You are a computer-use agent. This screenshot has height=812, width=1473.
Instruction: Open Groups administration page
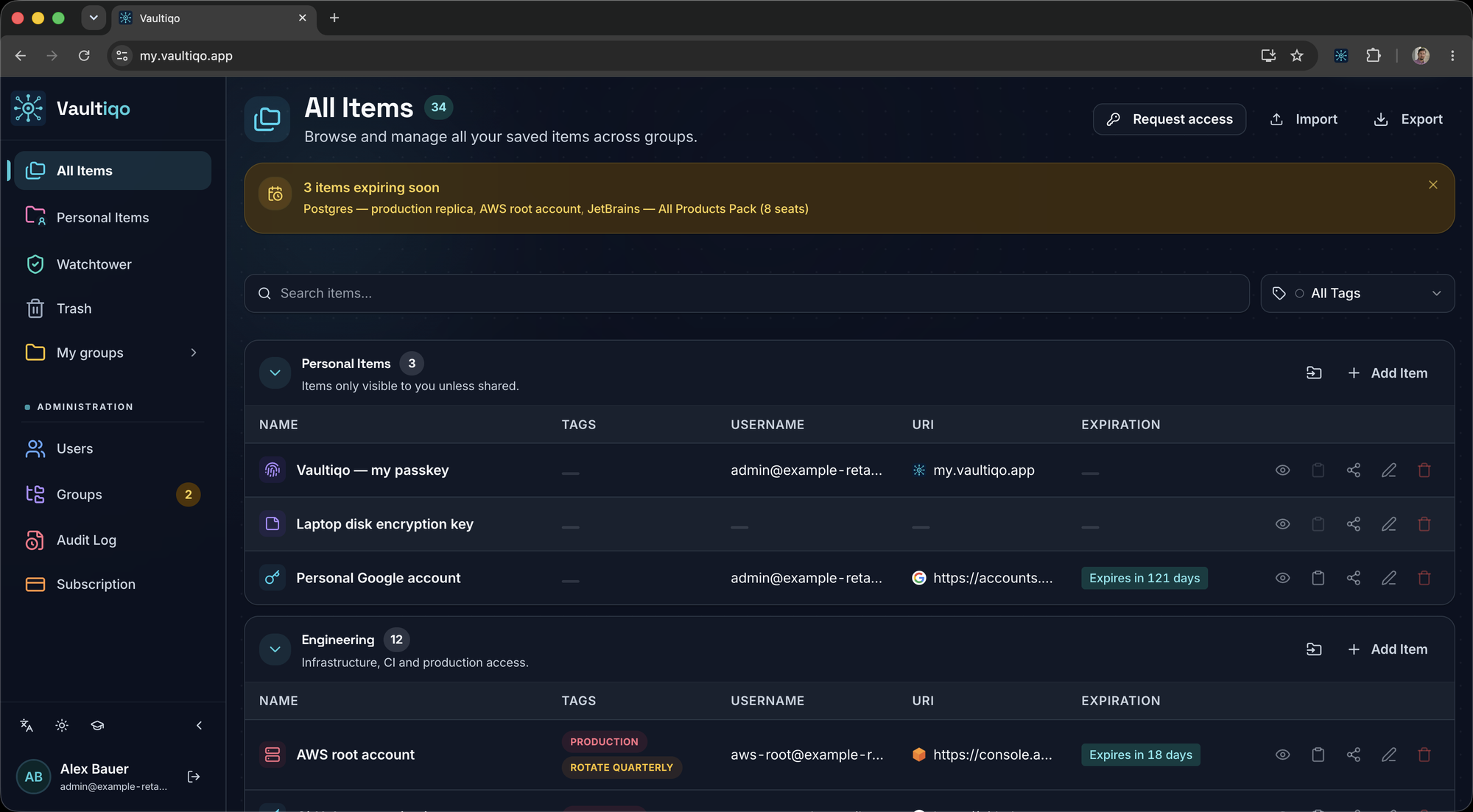[112, 495]
